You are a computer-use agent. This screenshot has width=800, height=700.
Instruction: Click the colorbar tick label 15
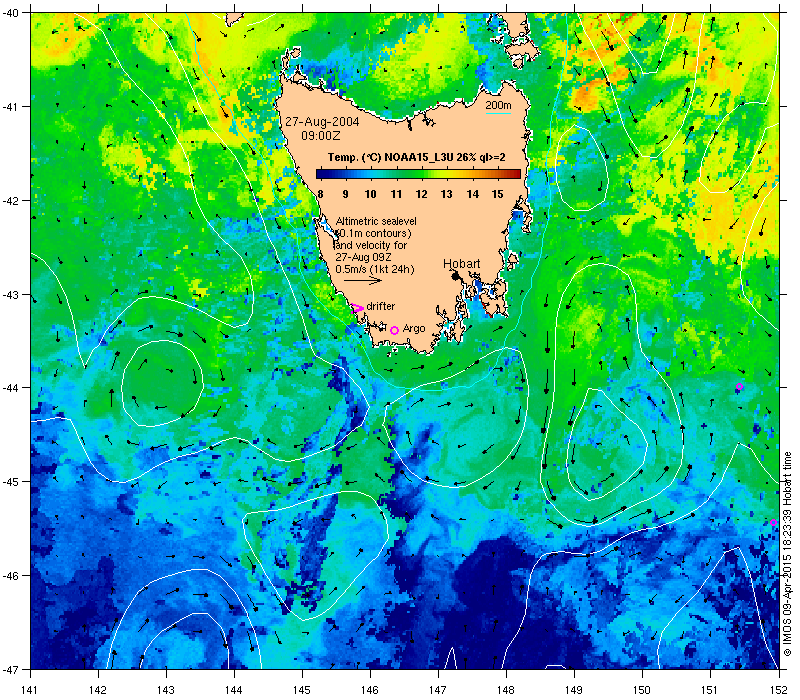pyautogui.click(x=497, y=194)
